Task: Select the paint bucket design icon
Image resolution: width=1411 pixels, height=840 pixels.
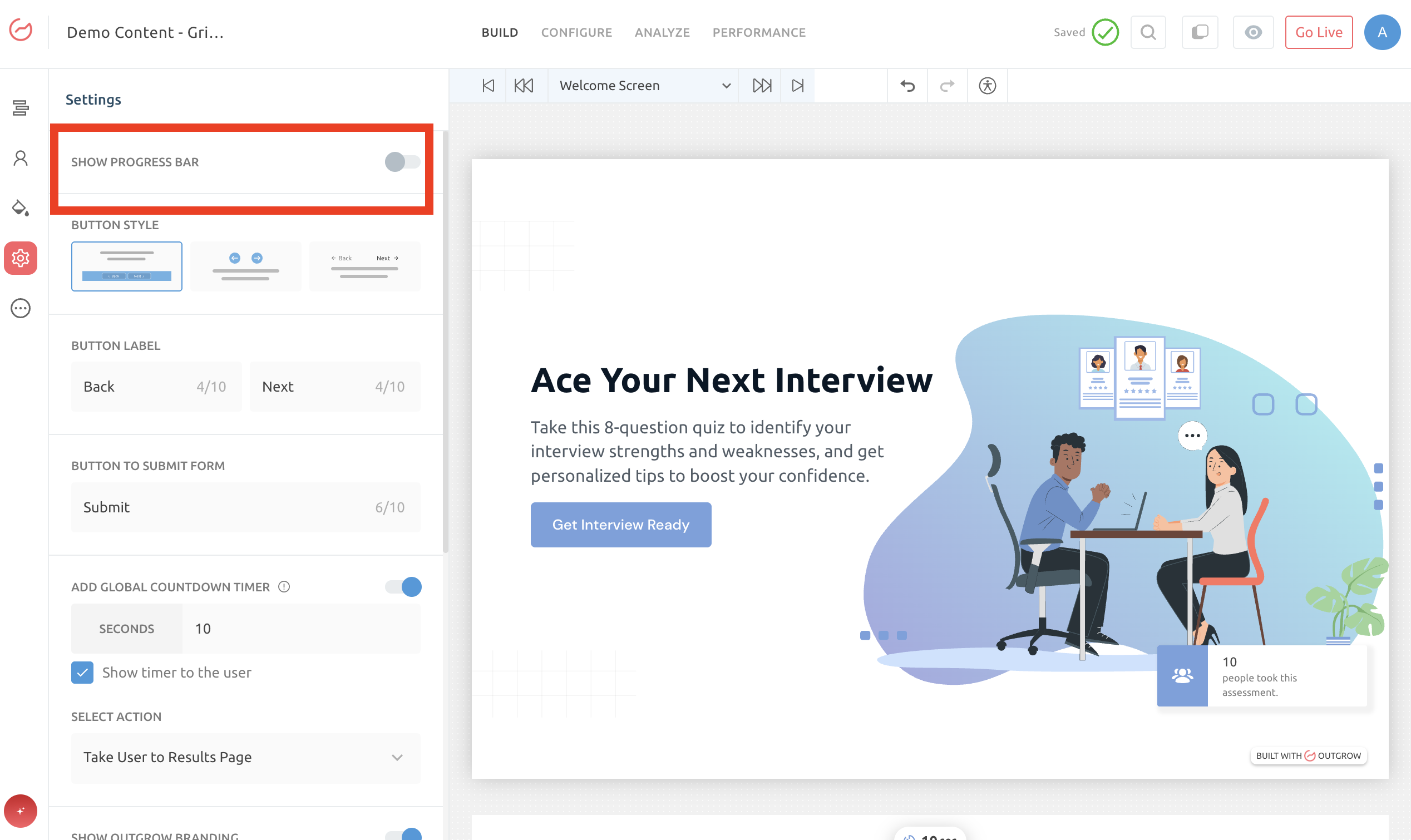Action: [21, 207]
